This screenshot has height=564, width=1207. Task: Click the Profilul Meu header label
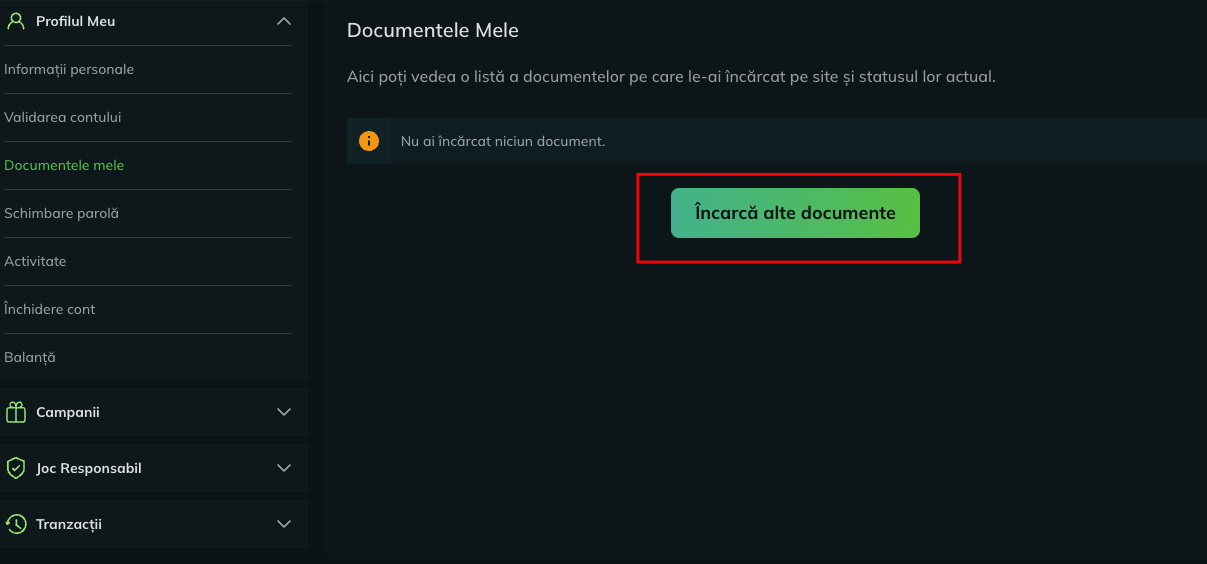[75, 21]
